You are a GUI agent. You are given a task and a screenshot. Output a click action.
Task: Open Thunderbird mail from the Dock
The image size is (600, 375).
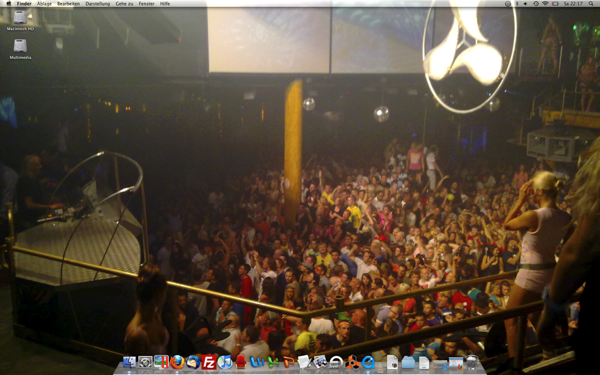click(193, 362)
